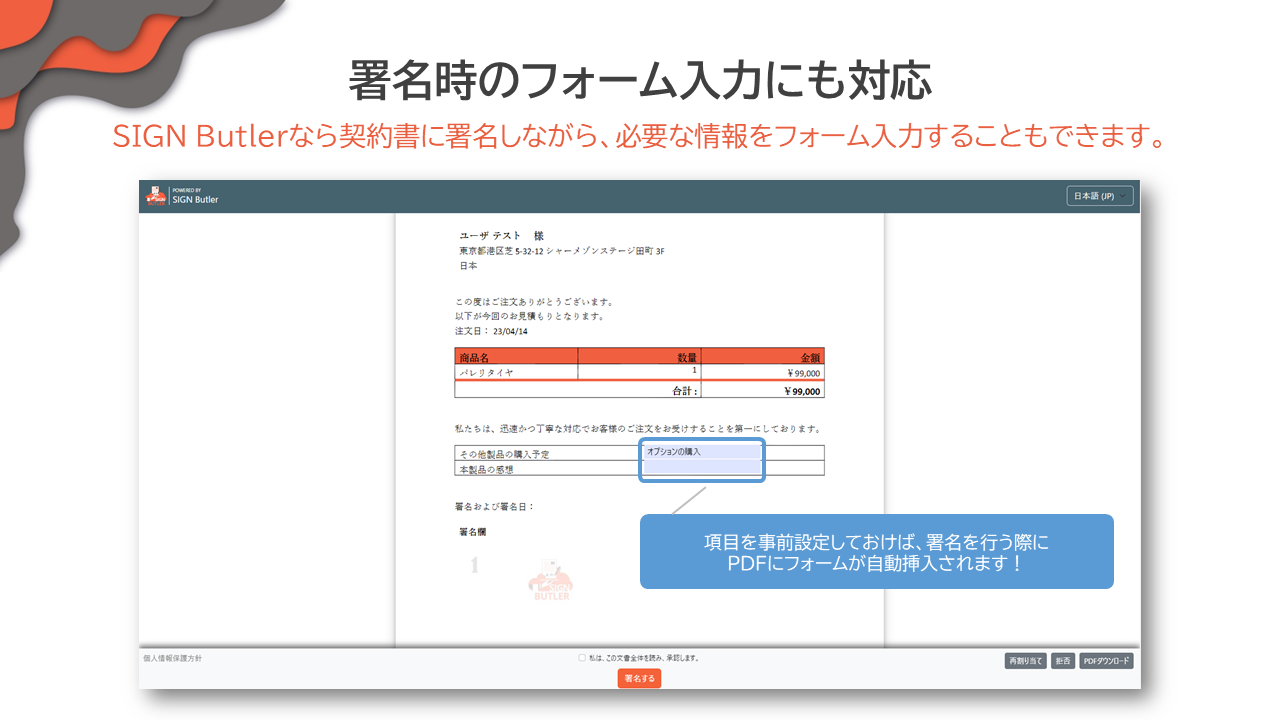Tick the 'read and accept entire document' checkbox
Screen dimensions: 1280x720
click(x=582, y=658)
